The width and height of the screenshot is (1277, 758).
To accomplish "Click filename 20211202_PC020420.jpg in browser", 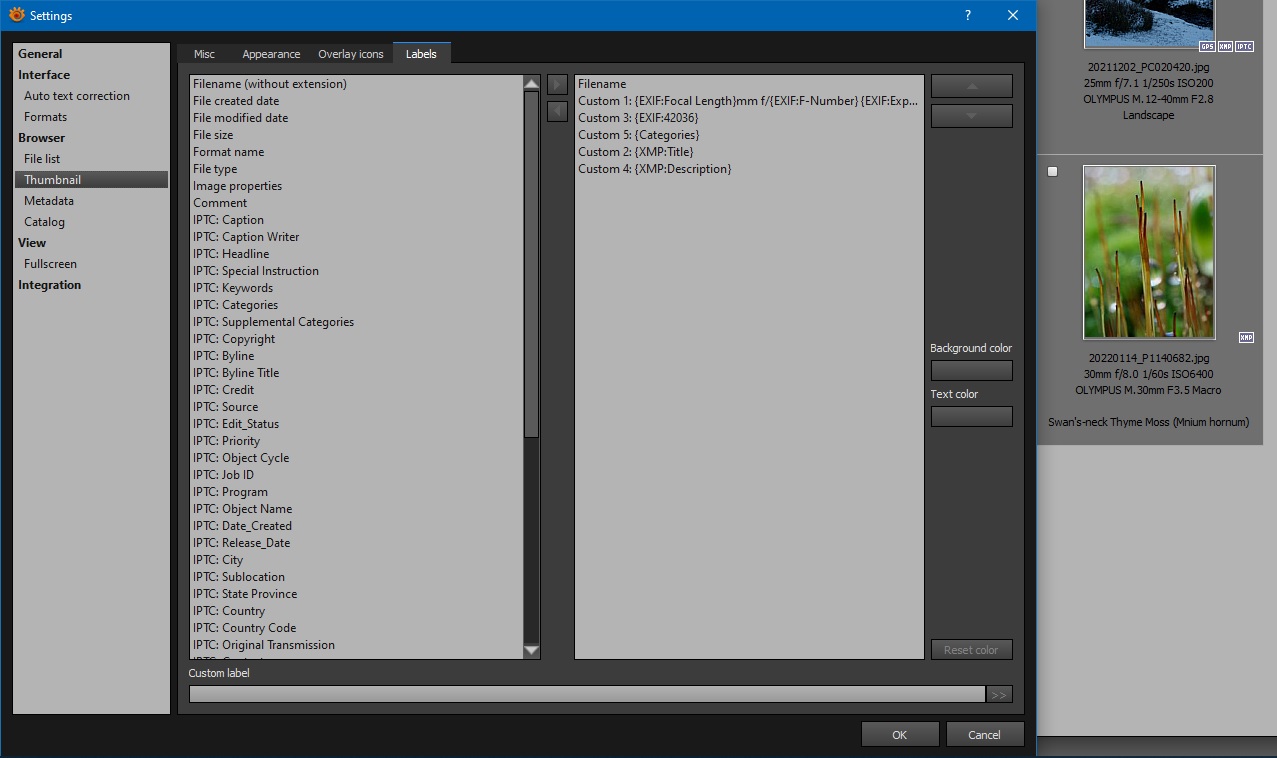I will click(x=1149, y=67).
